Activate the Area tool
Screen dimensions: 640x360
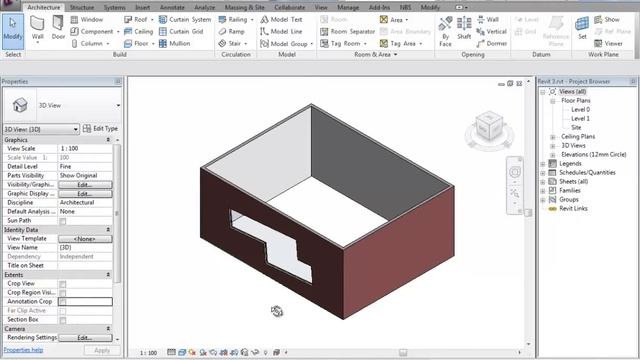(391, 19)
